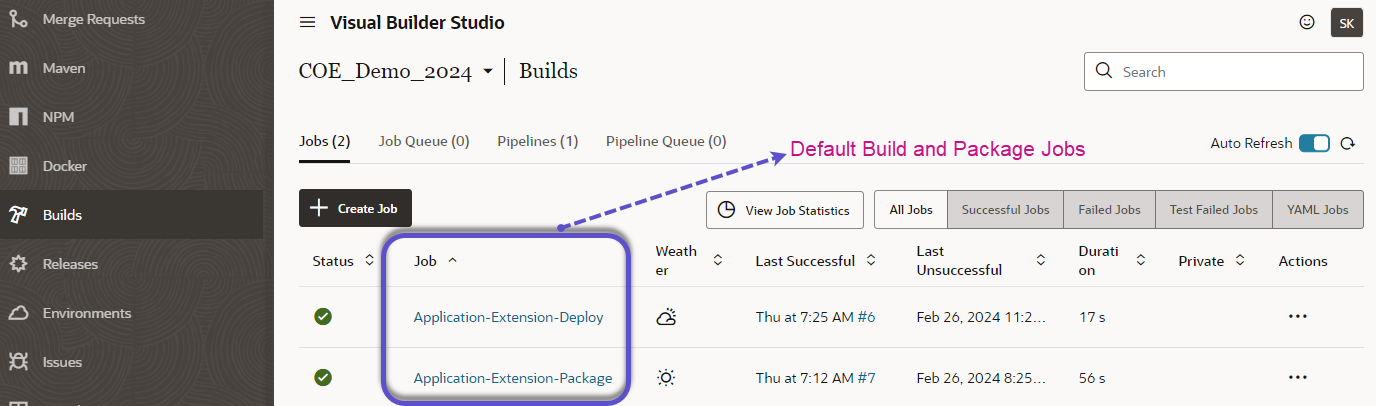Click the Create Job button
Screen dimensions: 1376x406
(x=355, y=208)
